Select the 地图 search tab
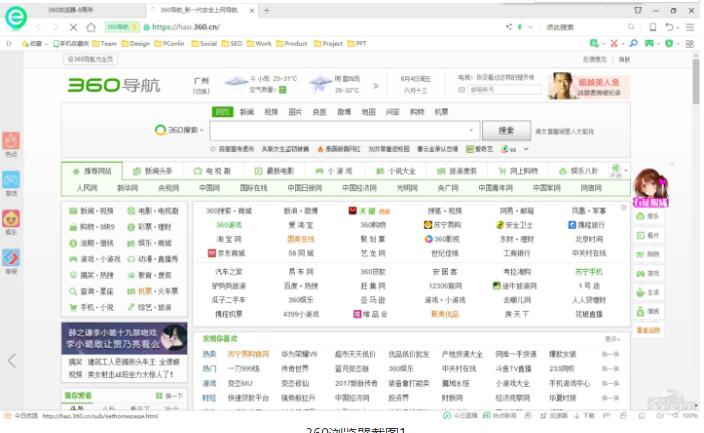This screenshot has height=433, width=704. coord(368,112)
